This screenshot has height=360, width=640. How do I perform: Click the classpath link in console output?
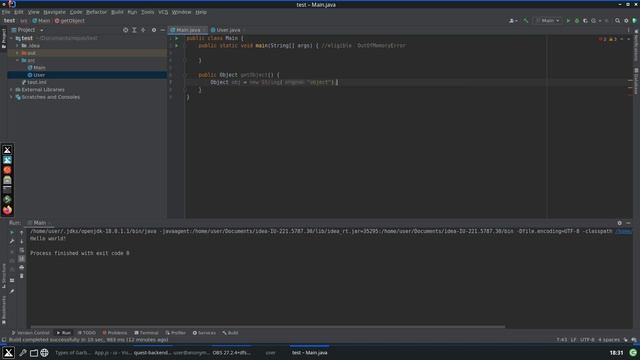(x=623, y=231)
